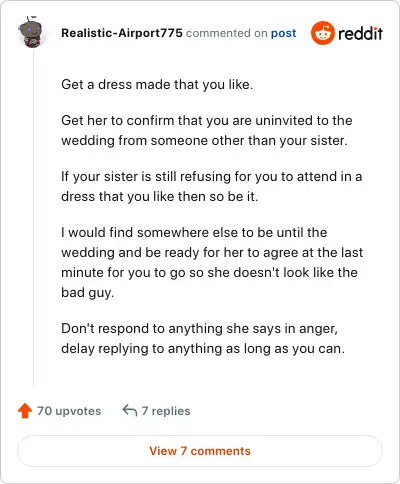
Task: Click the gray "commented on" text
Action: [226, 33]
